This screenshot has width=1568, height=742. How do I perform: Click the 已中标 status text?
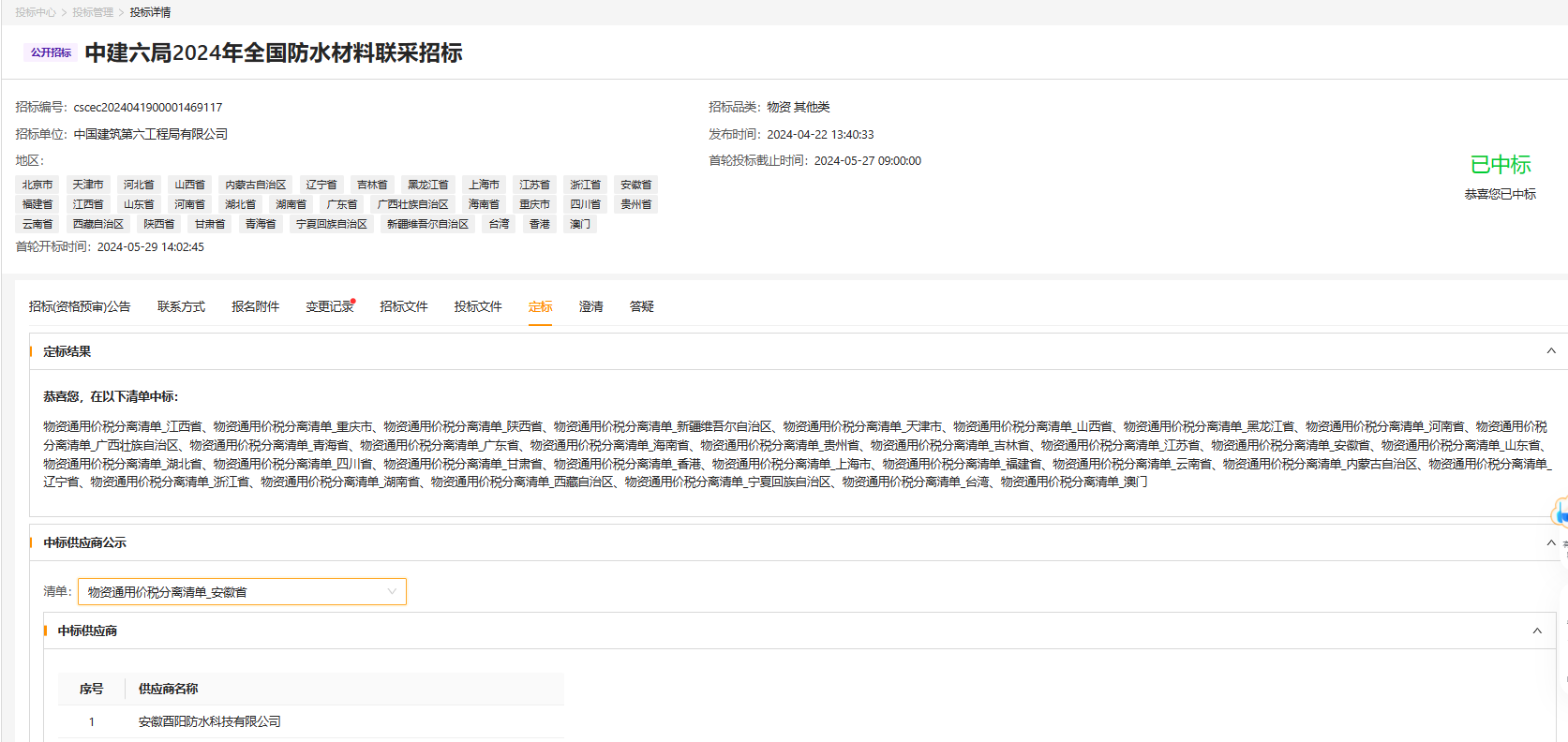point(1501,165)
